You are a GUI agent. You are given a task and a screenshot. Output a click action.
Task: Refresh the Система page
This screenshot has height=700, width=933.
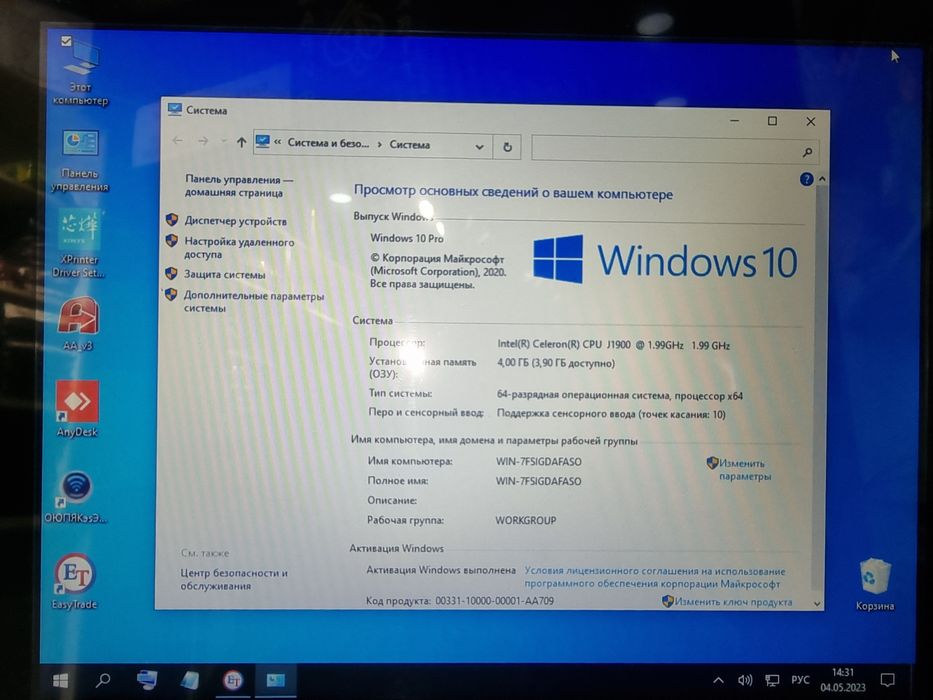(x=507, y=146)
